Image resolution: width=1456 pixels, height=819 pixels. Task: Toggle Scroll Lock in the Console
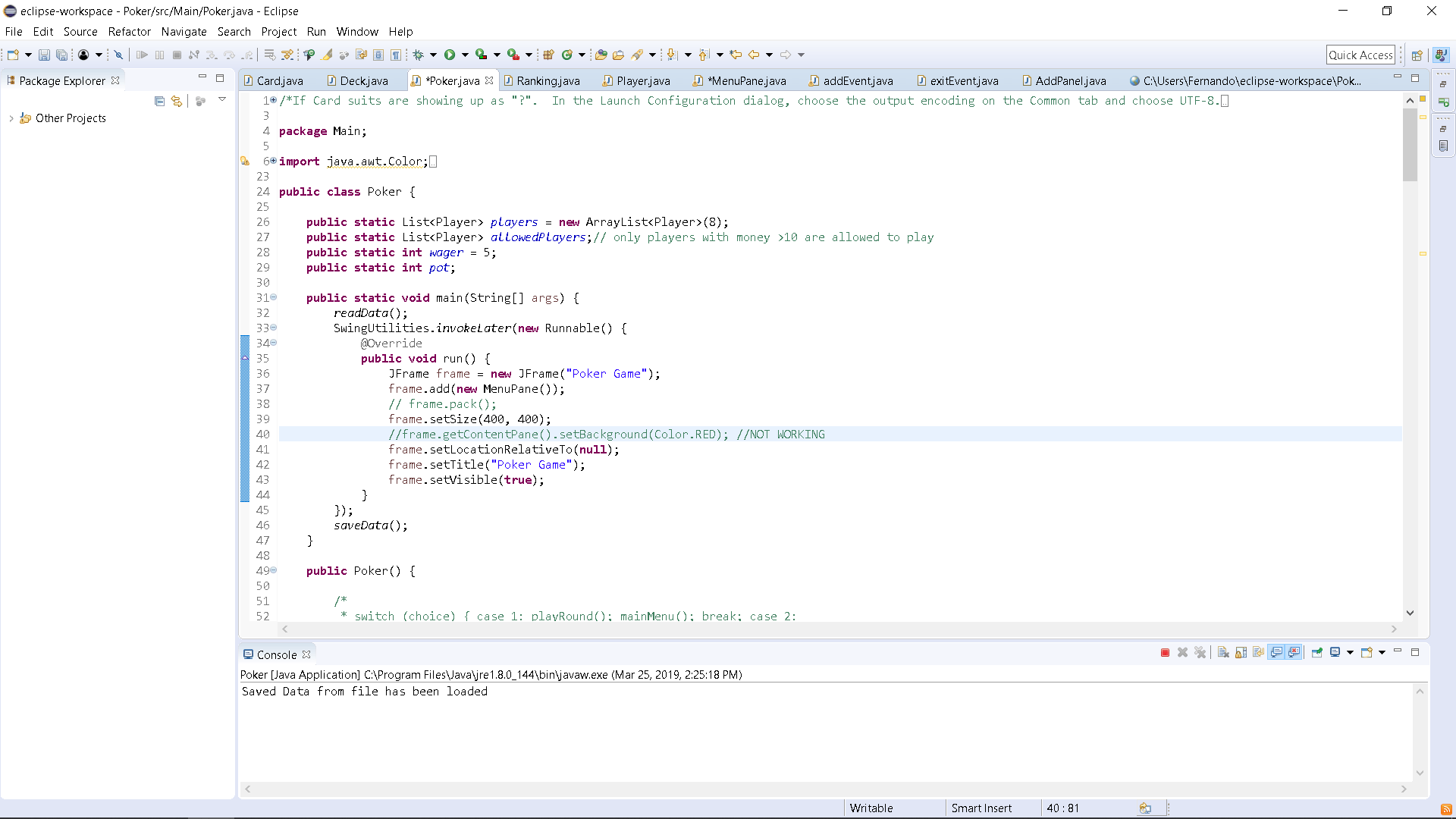1241,652
